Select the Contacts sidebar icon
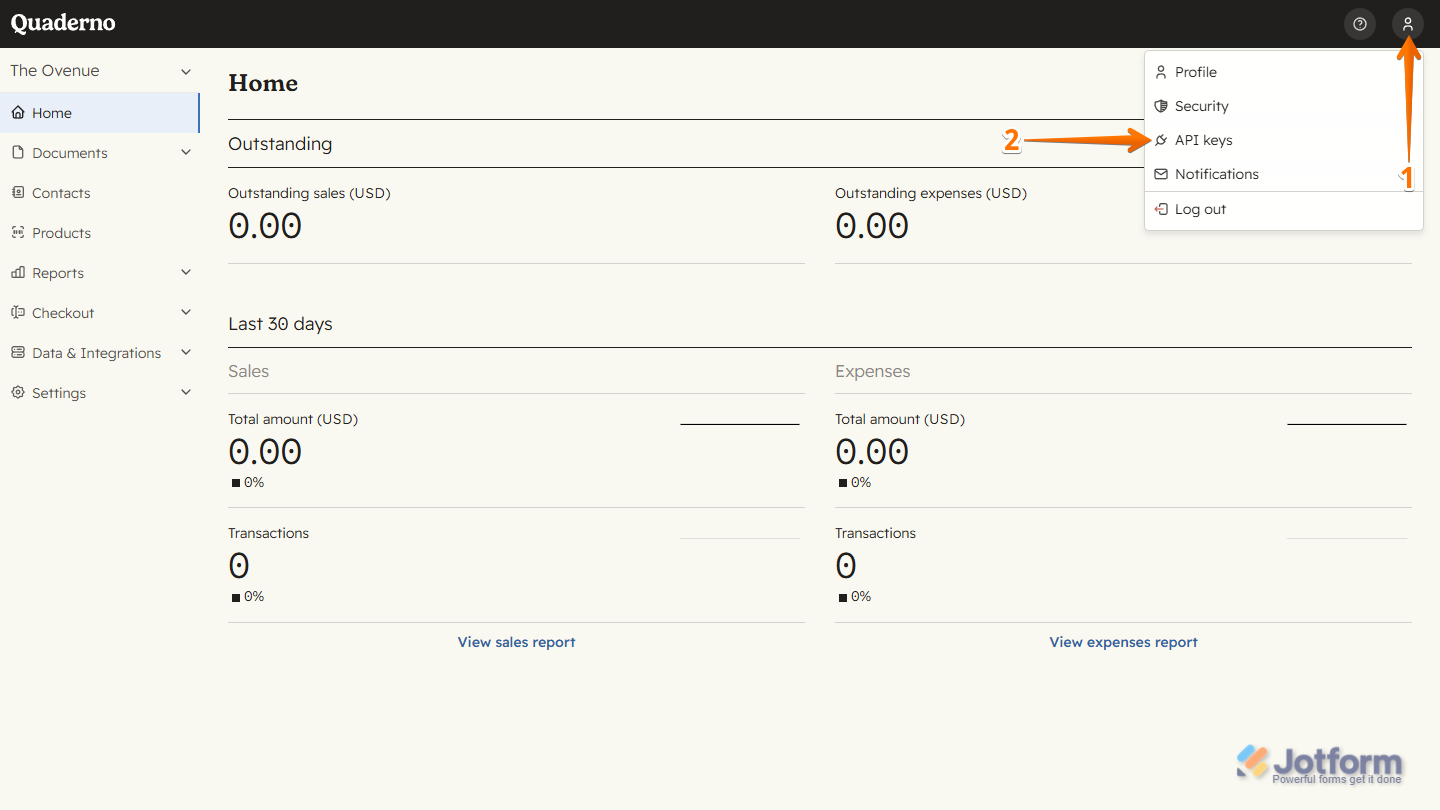This screenshot has height=810, width=1440. [17, 192]
